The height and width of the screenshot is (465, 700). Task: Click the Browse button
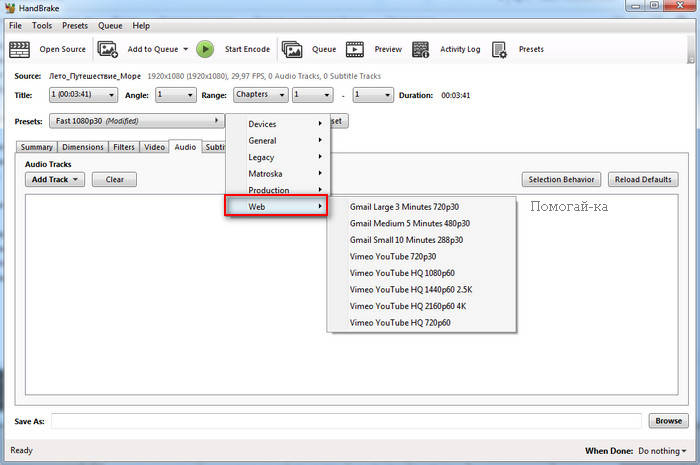(669, 421)
